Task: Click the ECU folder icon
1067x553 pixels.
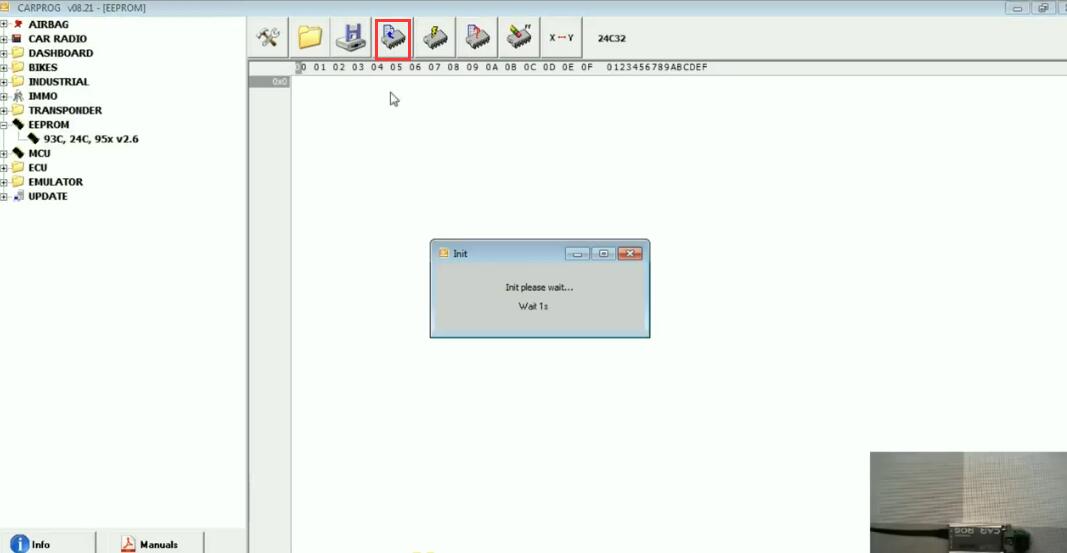Action: 18,167
